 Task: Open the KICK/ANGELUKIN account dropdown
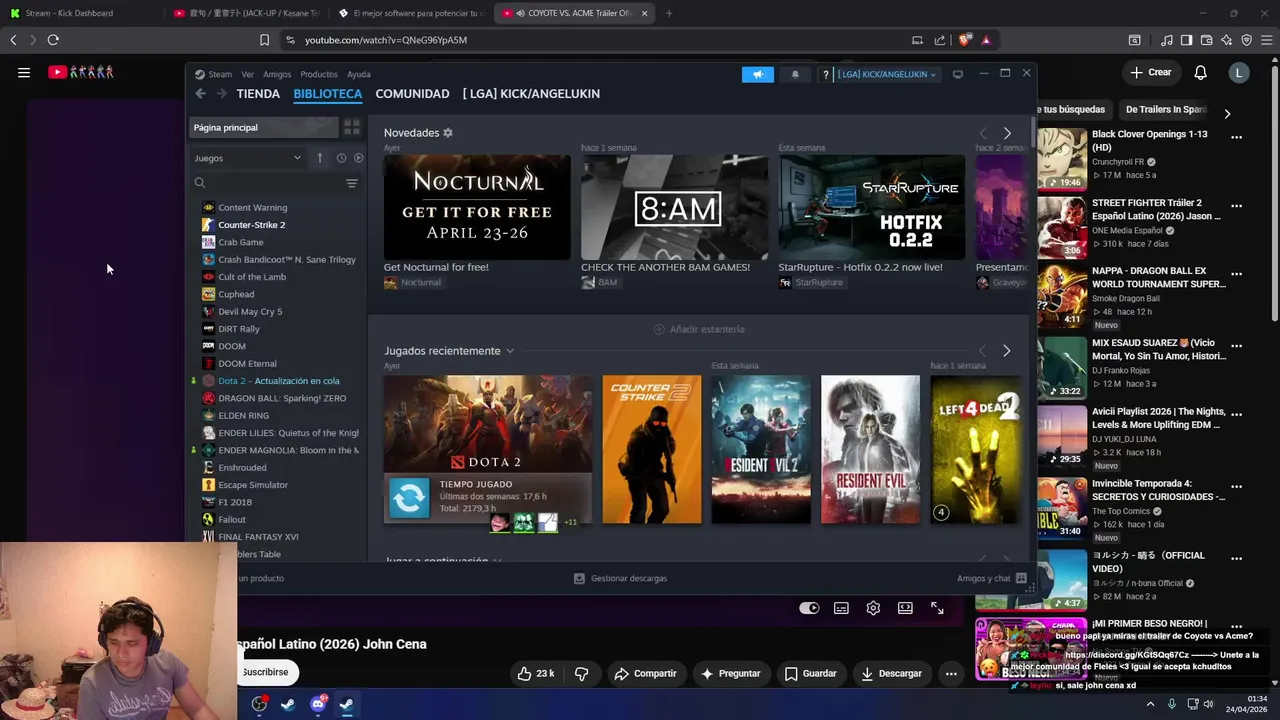click(x=887, y=74)
